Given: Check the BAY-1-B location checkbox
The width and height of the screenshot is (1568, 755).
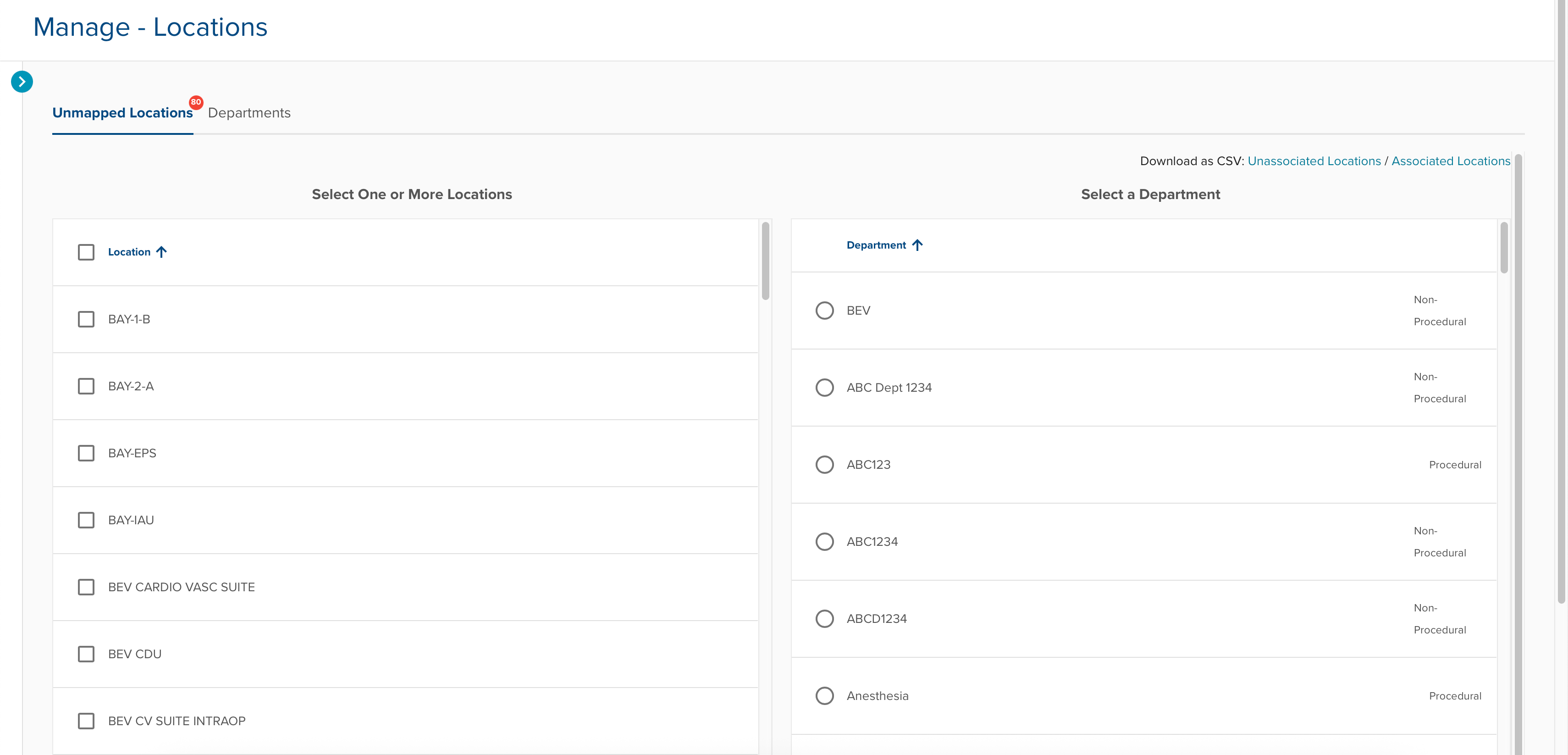Looking at the screenshot, I should click(x=87, y=319).
